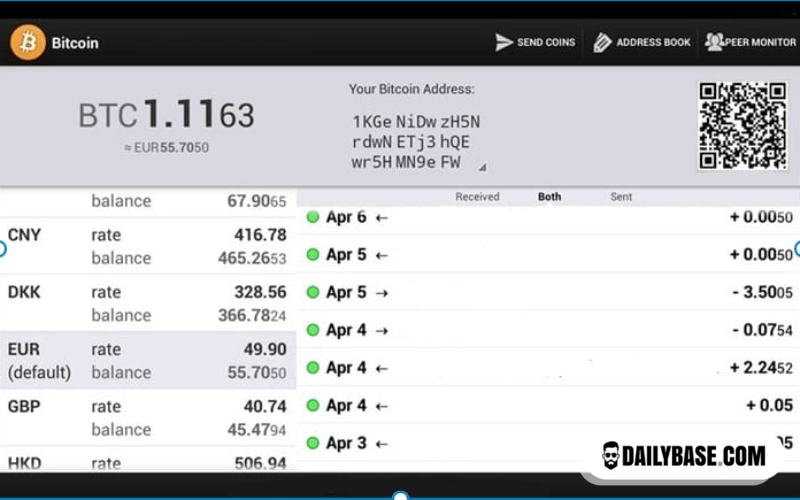This screenshot has height=500, width=800.
Task: Click the GBP rate value 40.74
Action: click(x=265, y=407)
